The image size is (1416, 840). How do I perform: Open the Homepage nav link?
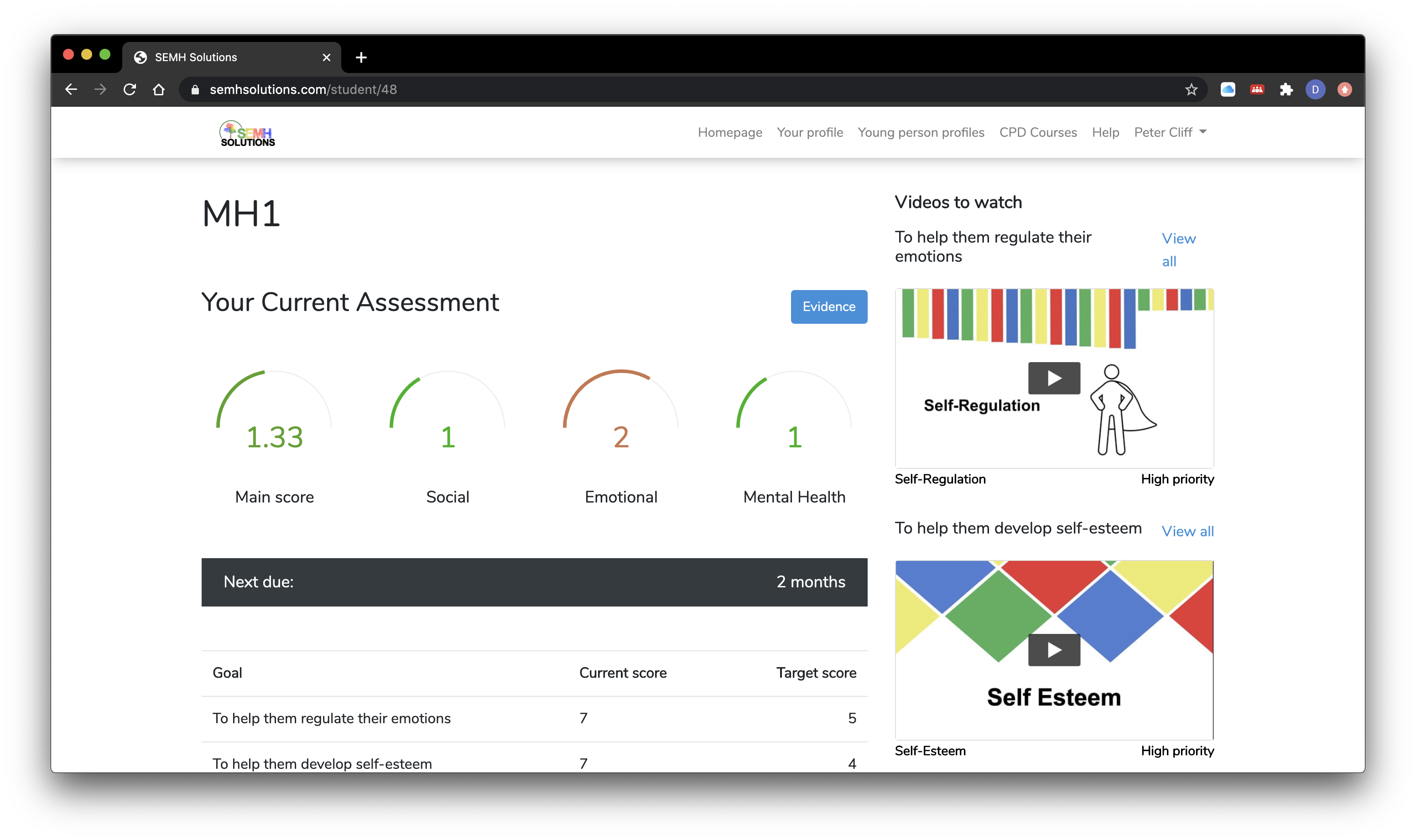(729, 132)
